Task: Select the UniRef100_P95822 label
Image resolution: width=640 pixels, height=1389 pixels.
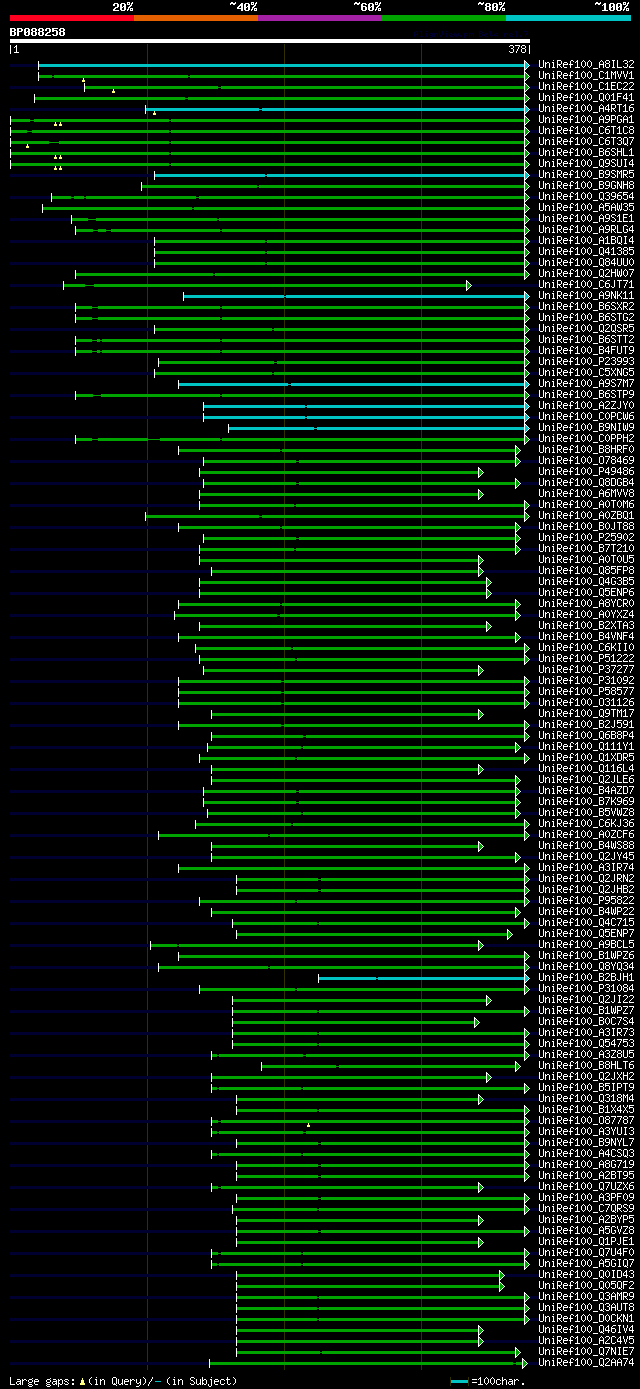Action: [586, 900]
